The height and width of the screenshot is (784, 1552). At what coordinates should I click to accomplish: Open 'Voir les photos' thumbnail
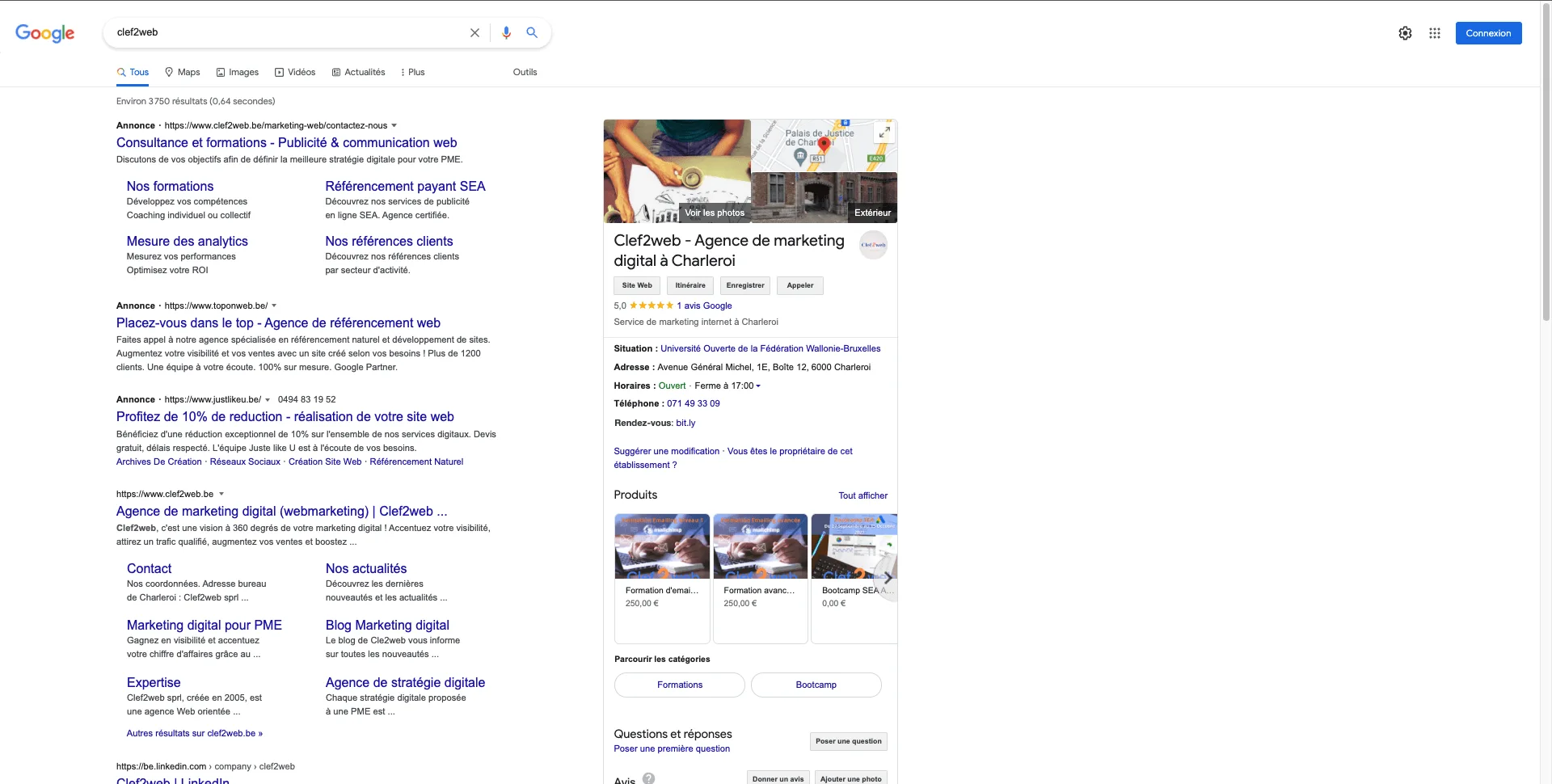677,171
